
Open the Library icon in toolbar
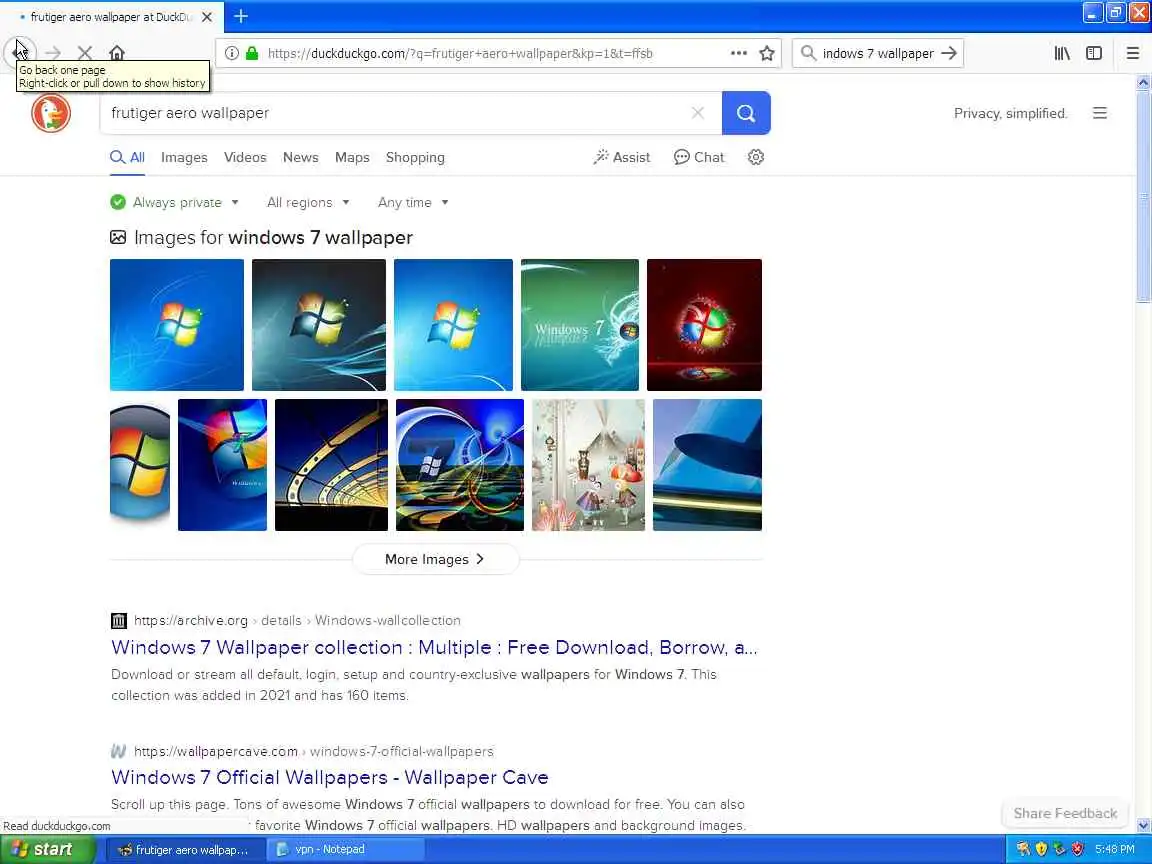[x=1062, y=53]
